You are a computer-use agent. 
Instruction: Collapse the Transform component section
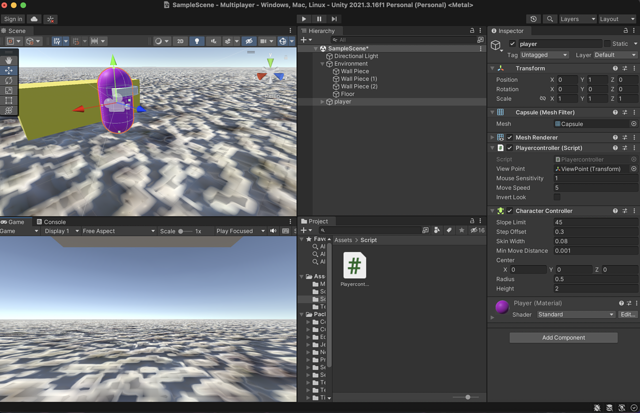pos(493,68)
